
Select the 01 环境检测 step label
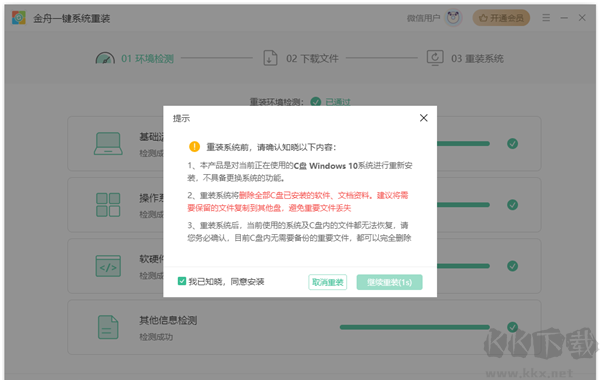(147, 59)
